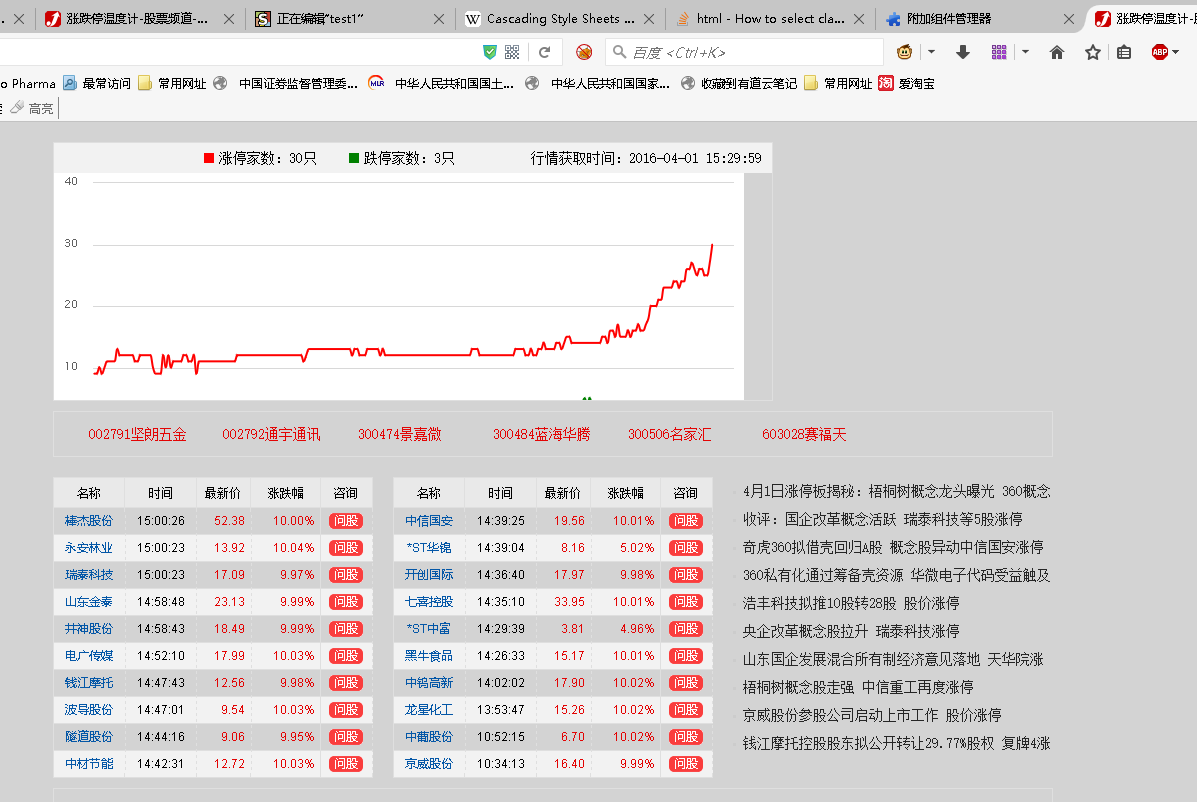Switch to 附加组件管理器 tab
This screenshot has width=1197, height=802.
pos(979,18)
